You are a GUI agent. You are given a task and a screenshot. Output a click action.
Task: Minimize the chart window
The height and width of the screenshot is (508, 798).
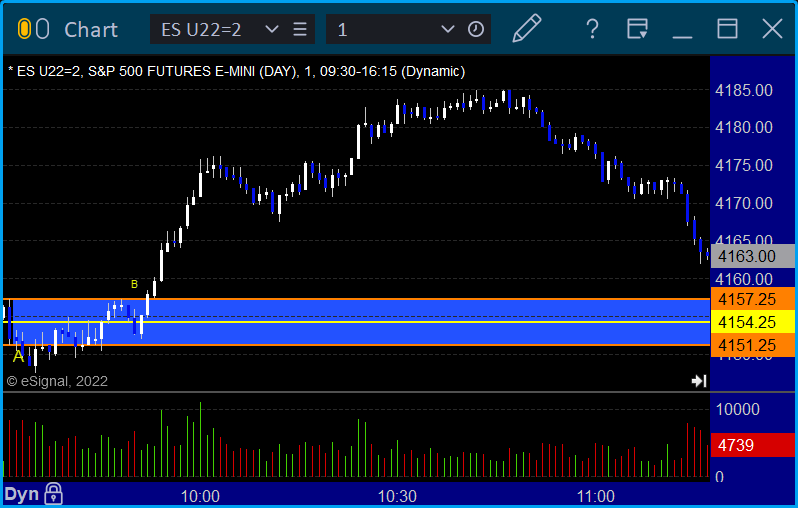(682, 37)
